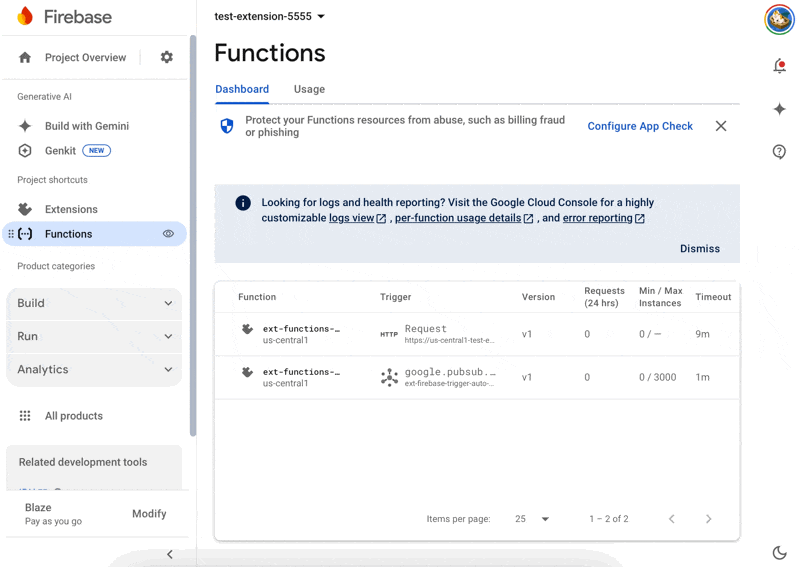The image size is (800, 567).
Task: Open the help question mark icon
Action: click(779, 152)
